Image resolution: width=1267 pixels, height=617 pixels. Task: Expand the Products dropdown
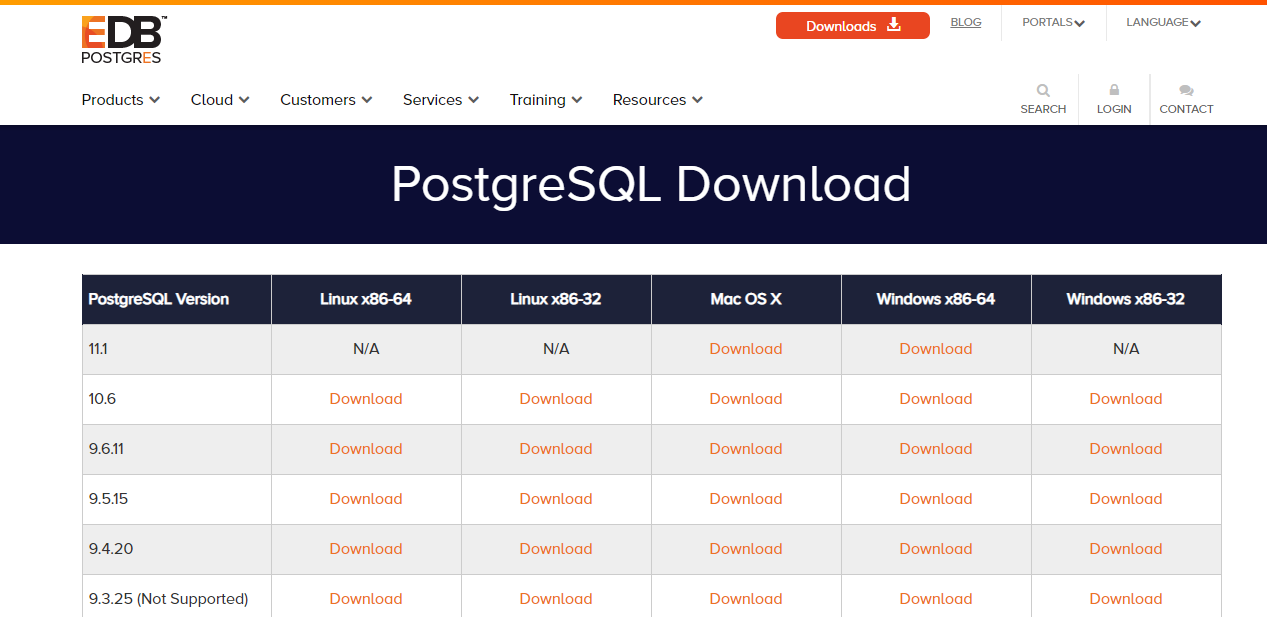[119, 100]
